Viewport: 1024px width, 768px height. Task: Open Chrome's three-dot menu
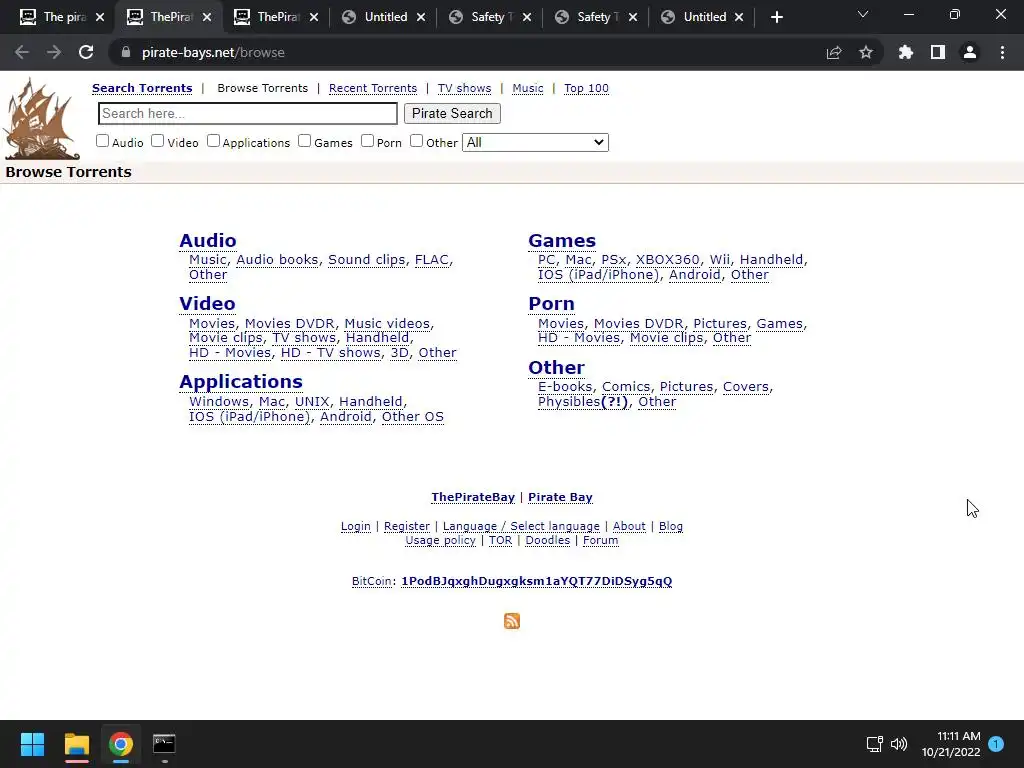(1002, 52)
